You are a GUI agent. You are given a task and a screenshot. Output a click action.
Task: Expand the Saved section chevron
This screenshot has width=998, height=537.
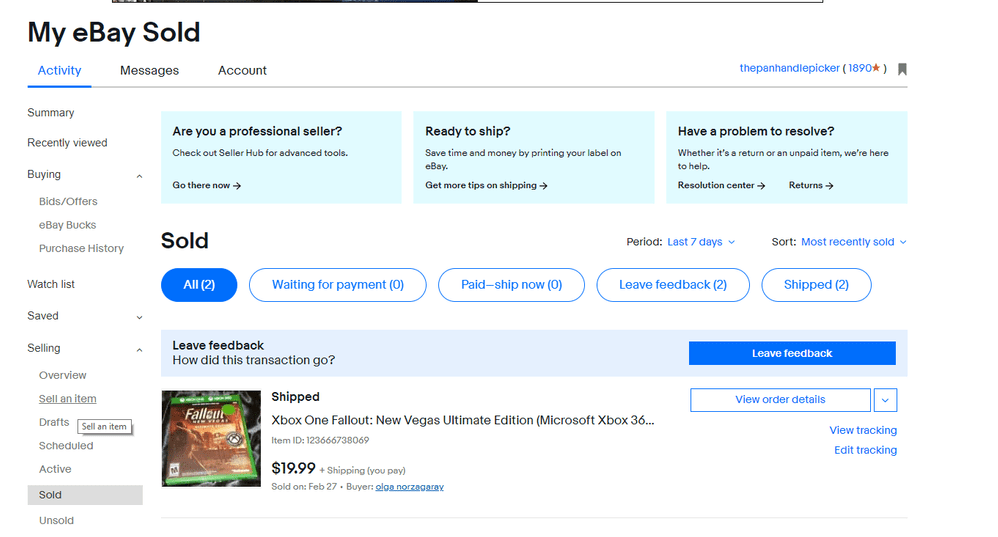pyautogui.click(x=139, y=317)
